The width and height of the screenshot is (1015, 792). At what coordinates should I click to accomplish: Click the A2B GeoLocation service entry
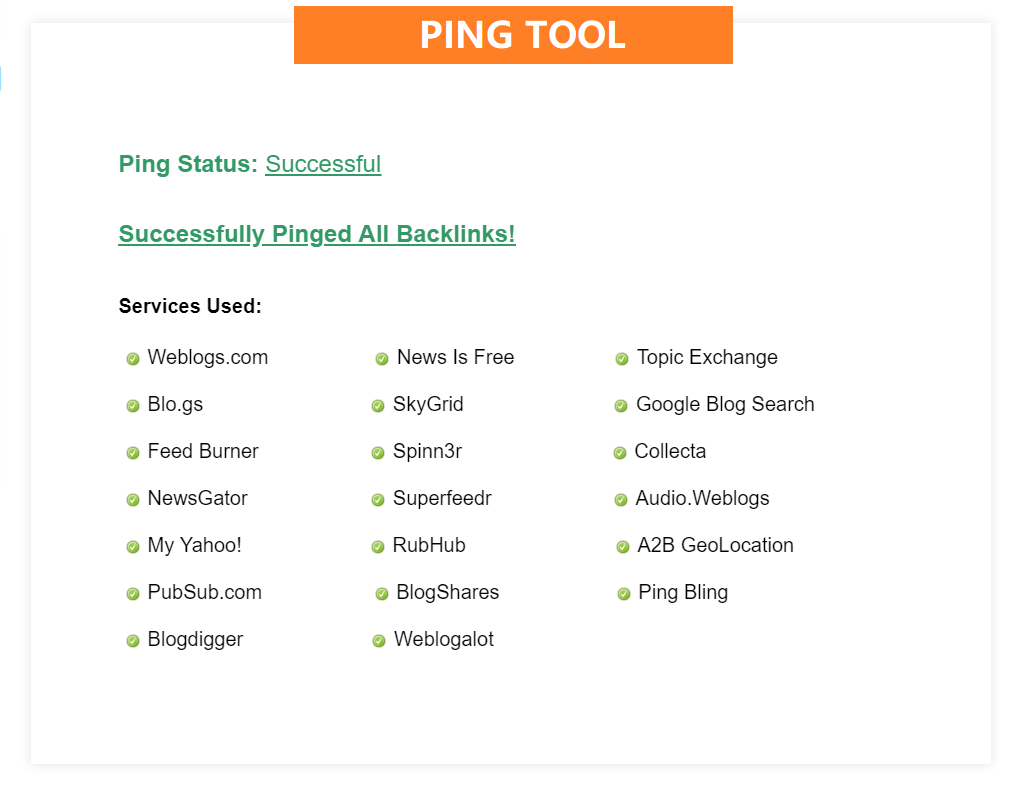[x=715, y=545]
